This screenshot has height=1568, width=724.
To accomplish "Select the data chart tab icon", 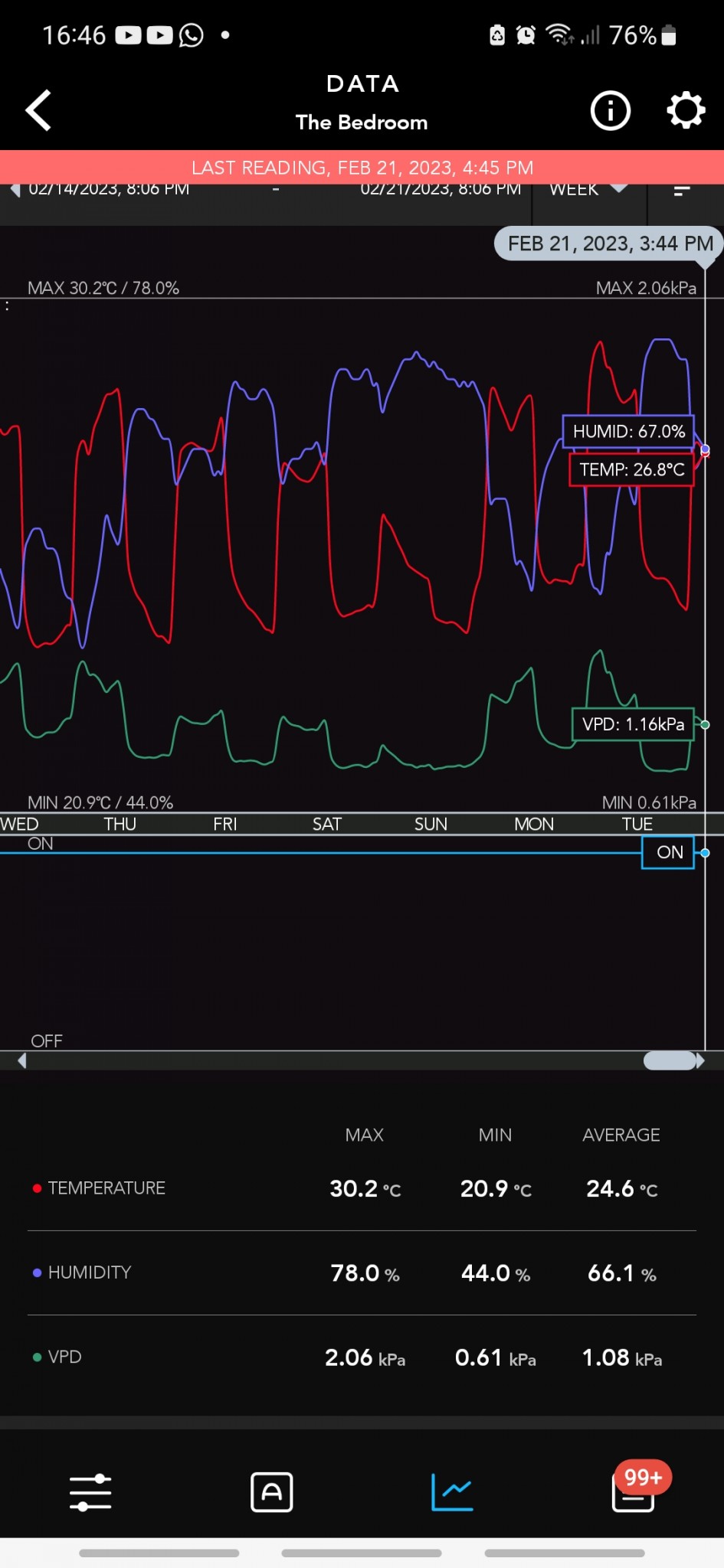I will tap(452, 1492).
